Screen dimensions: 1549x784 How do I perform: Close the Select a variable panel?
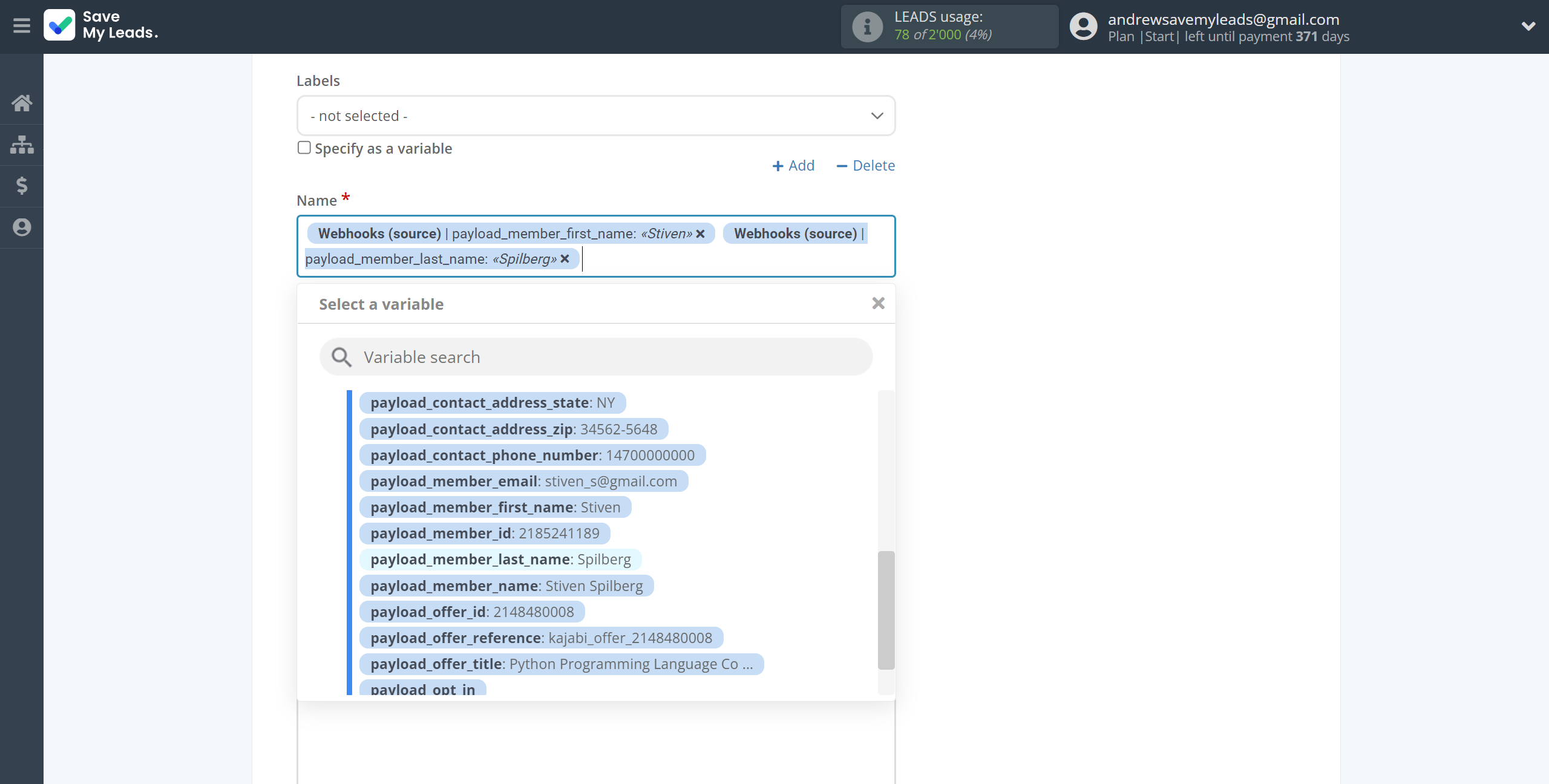[x=878, y=304]
